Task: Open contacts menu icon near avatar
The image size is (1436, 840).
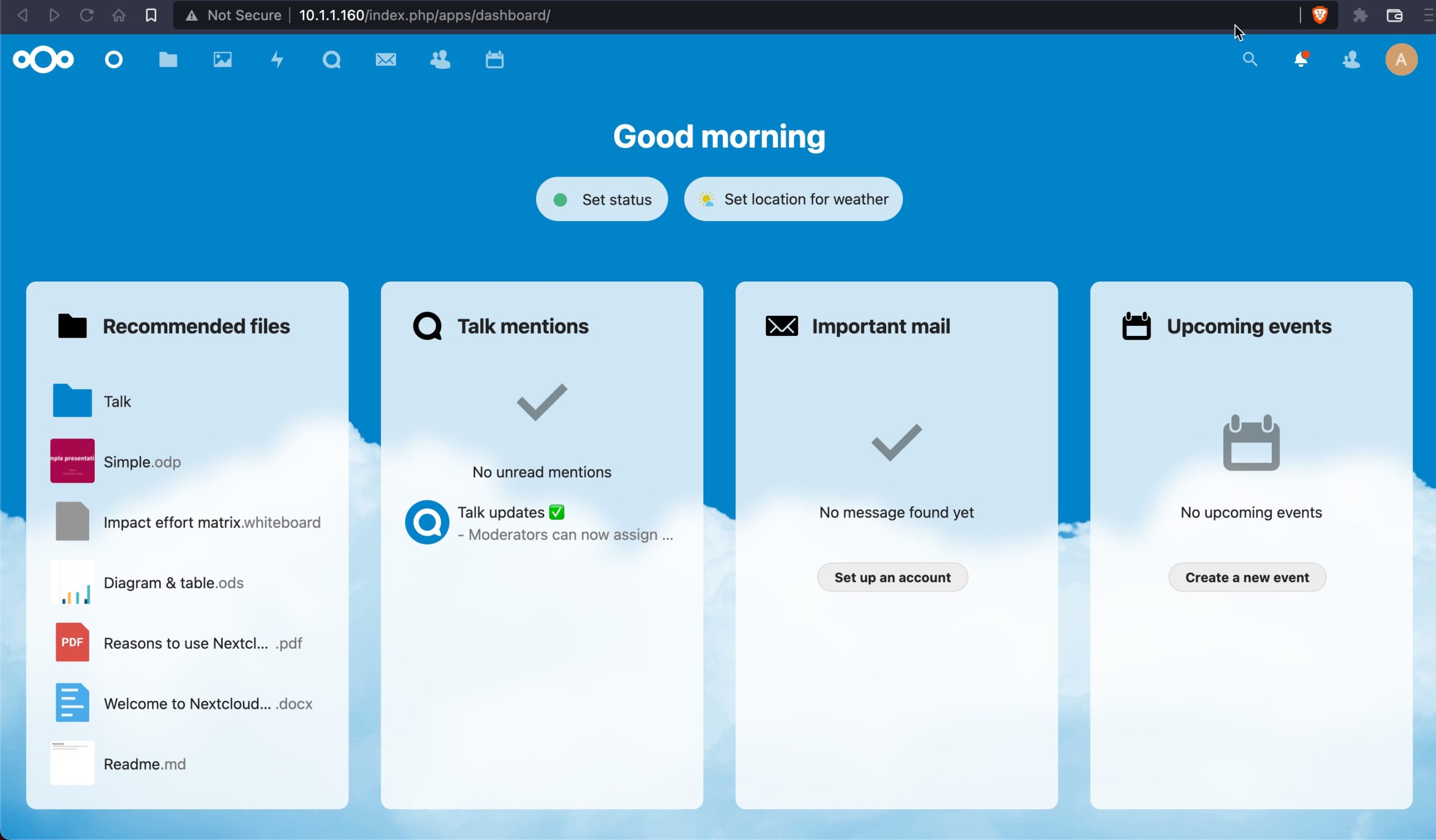Action: pyautogui.click(x=1352, y=60)
